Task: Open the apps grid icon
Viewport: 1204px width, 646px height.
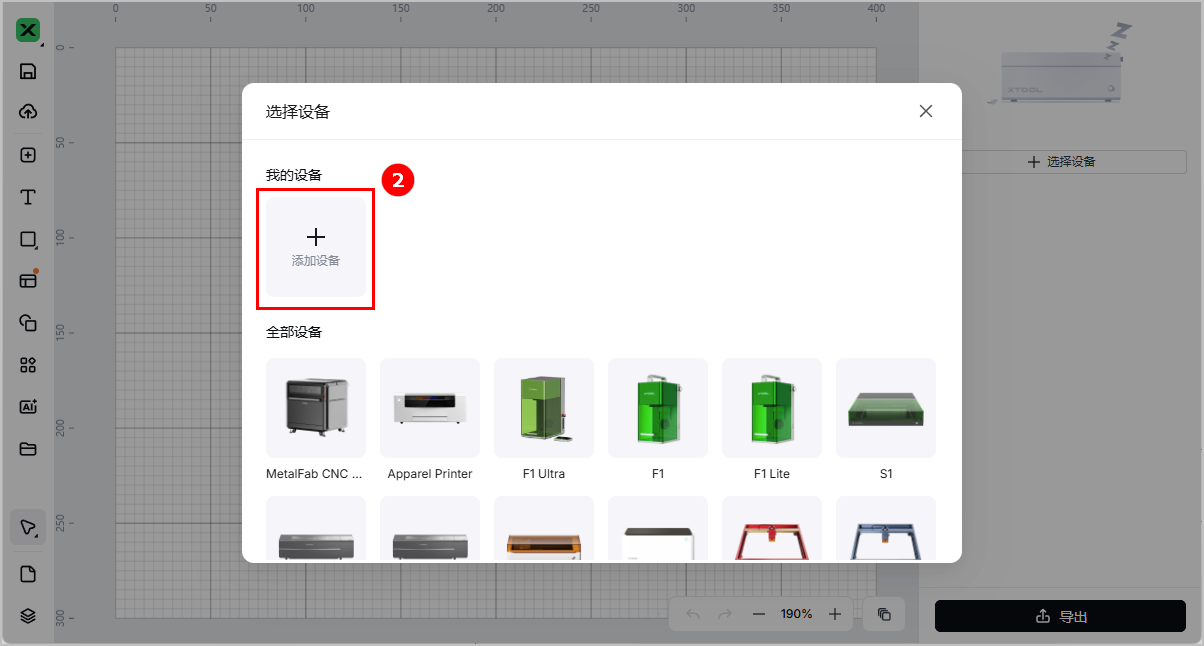Action: 28,365
